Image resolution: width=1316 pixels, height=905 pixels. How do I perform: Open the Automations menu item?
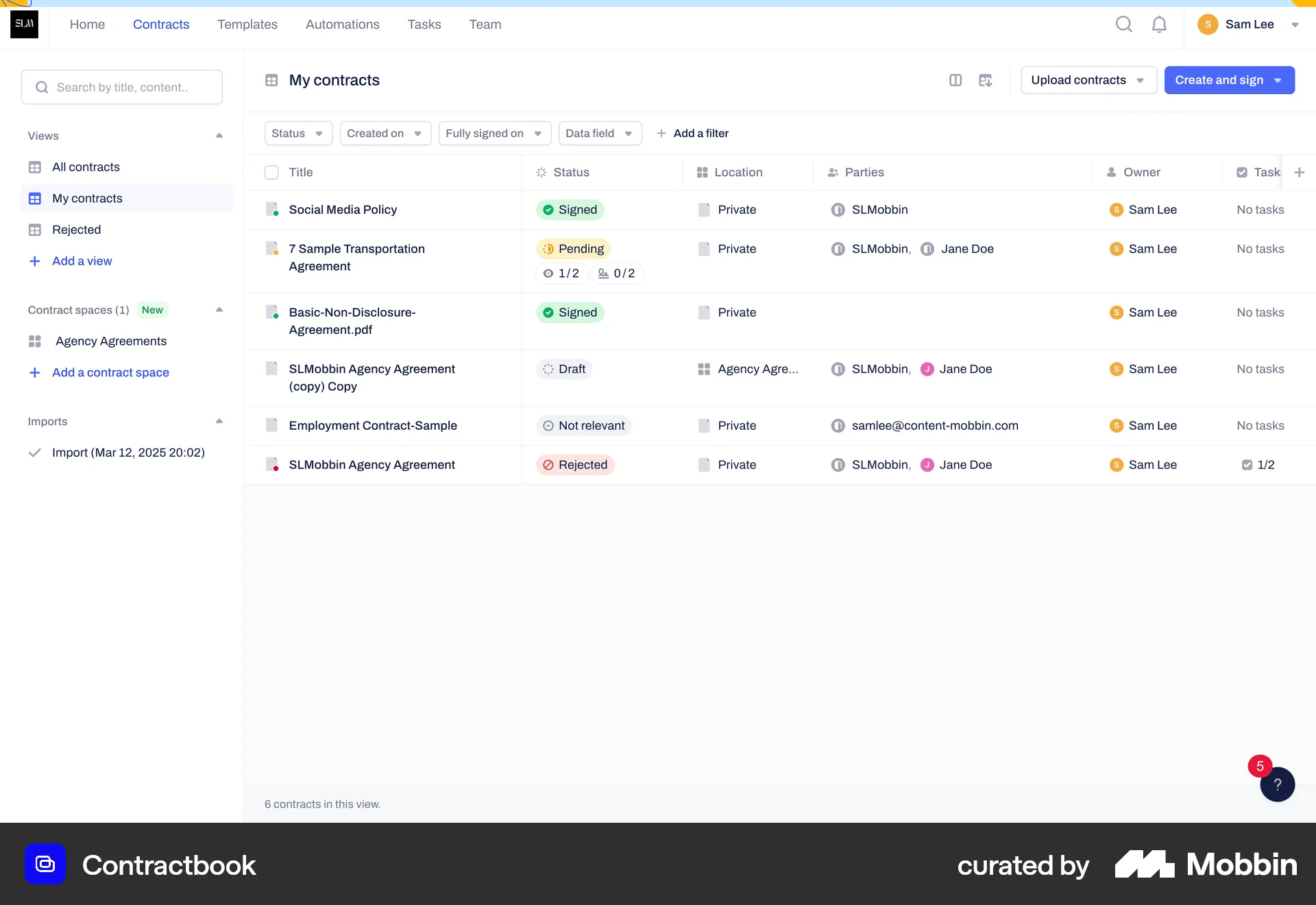342,24
